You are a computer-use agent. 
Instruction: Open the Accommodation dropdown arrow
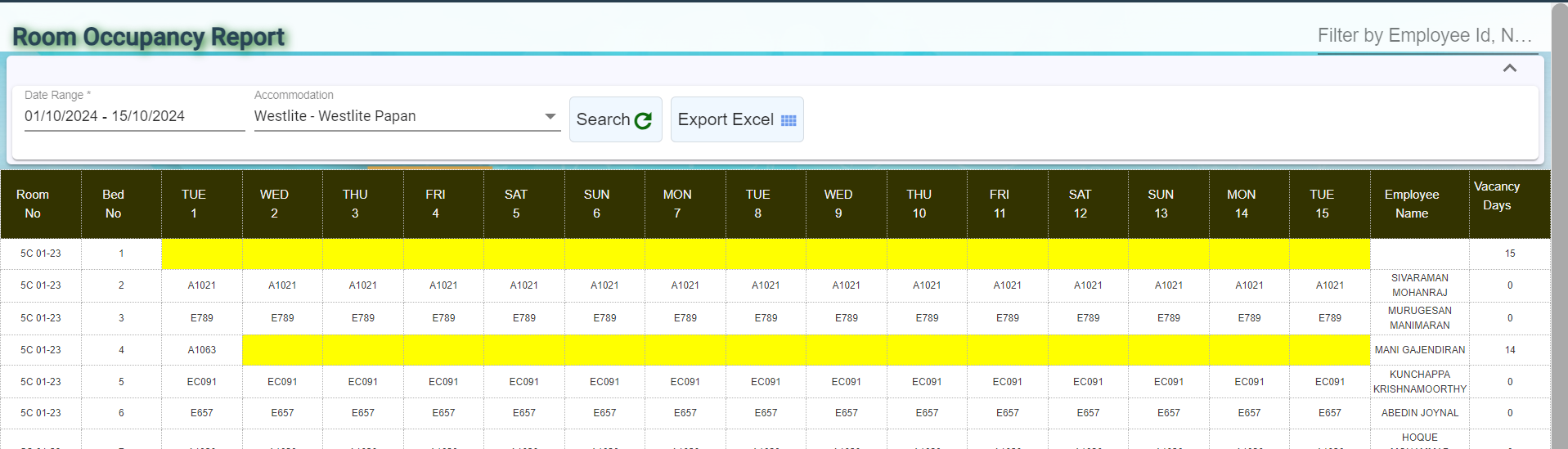tap(550, 116)
